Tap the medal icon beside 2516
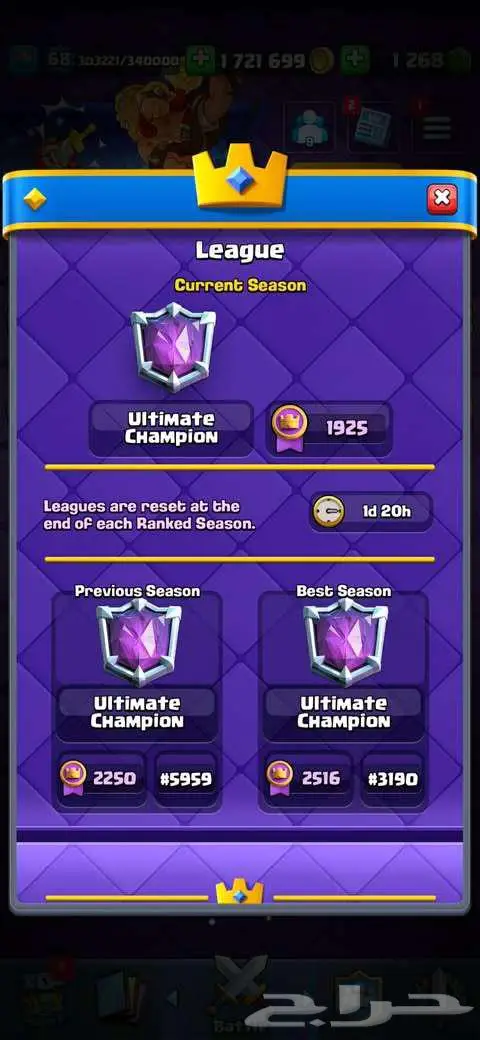Screen dimensions: 480x1040 point(280,777)
